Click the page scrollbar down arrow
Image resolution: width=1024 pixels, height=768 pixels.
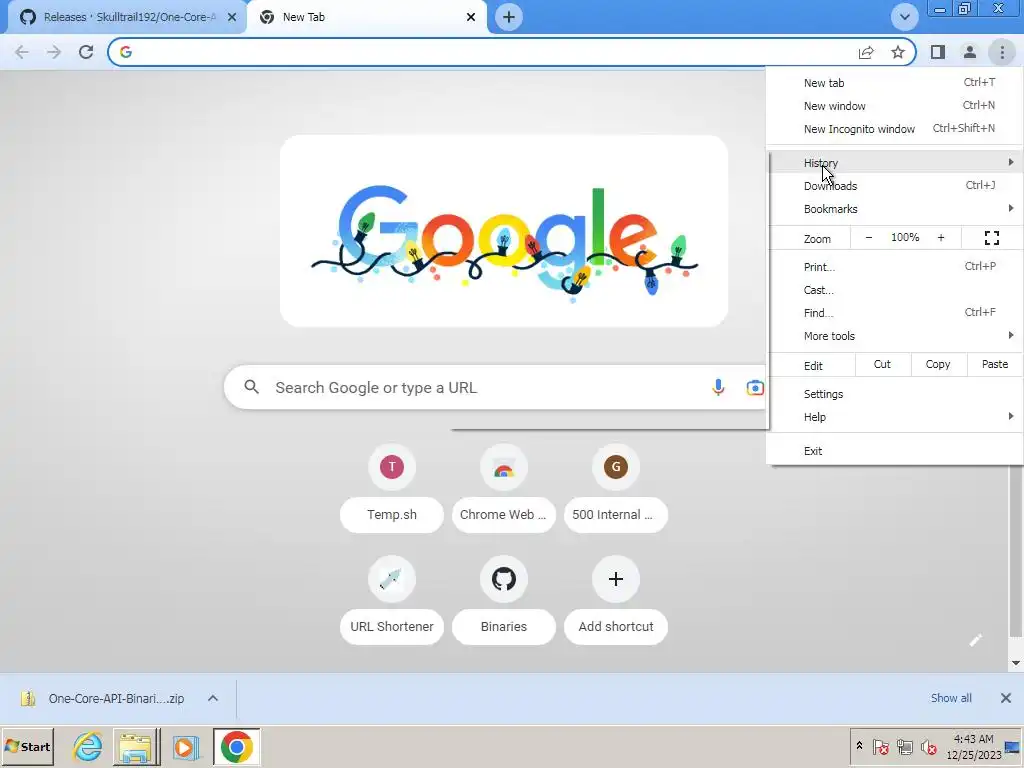pyautogui.click(x=1016, y=664)
